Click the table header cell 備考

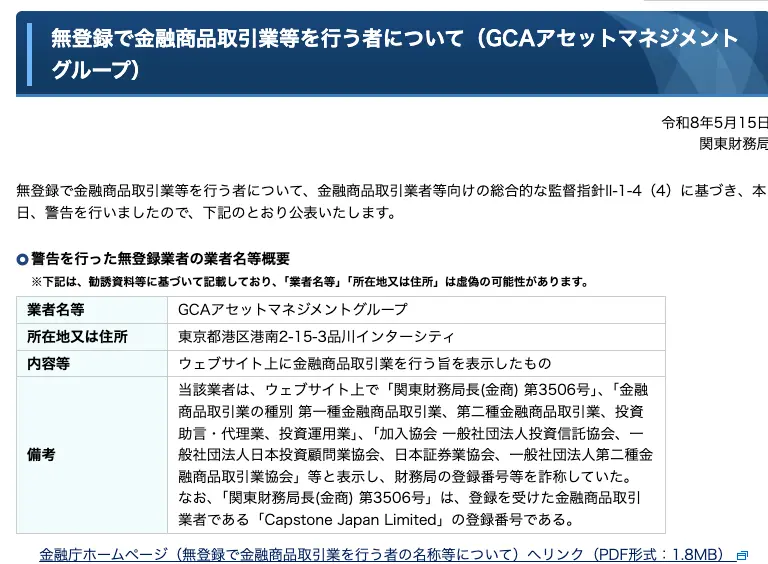coord(92,455)
